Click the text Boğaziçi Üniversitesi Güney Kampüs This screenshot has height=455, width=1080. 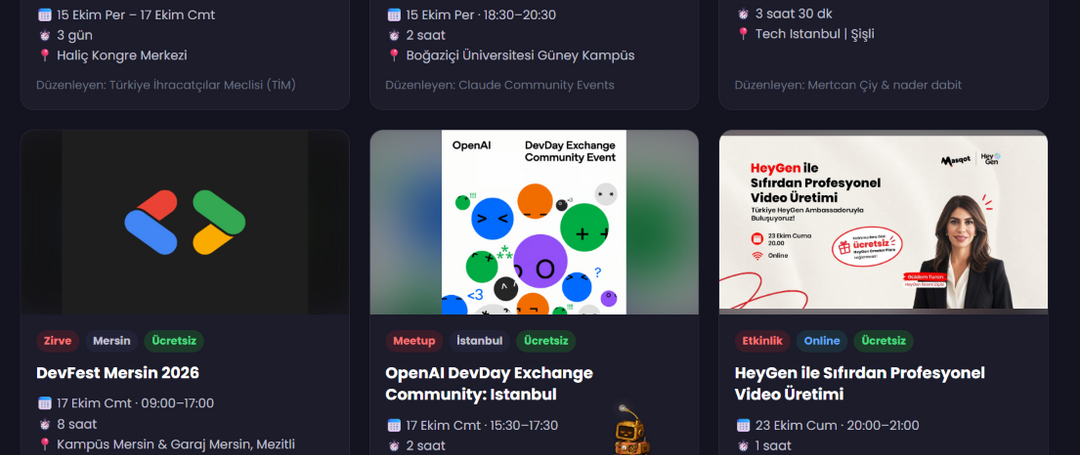coord(521,56)
